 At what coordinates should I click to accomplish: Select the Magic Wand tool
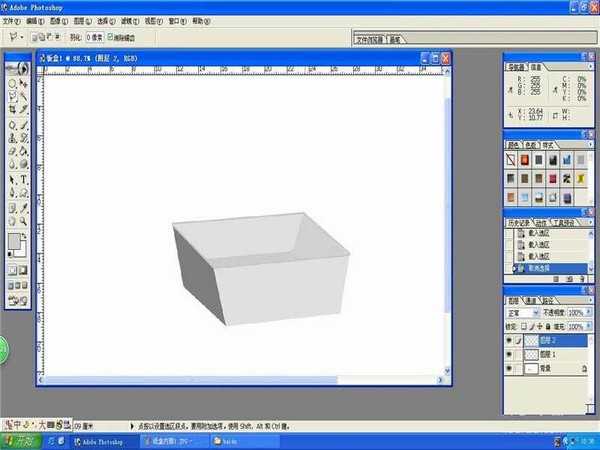(24, 97)
